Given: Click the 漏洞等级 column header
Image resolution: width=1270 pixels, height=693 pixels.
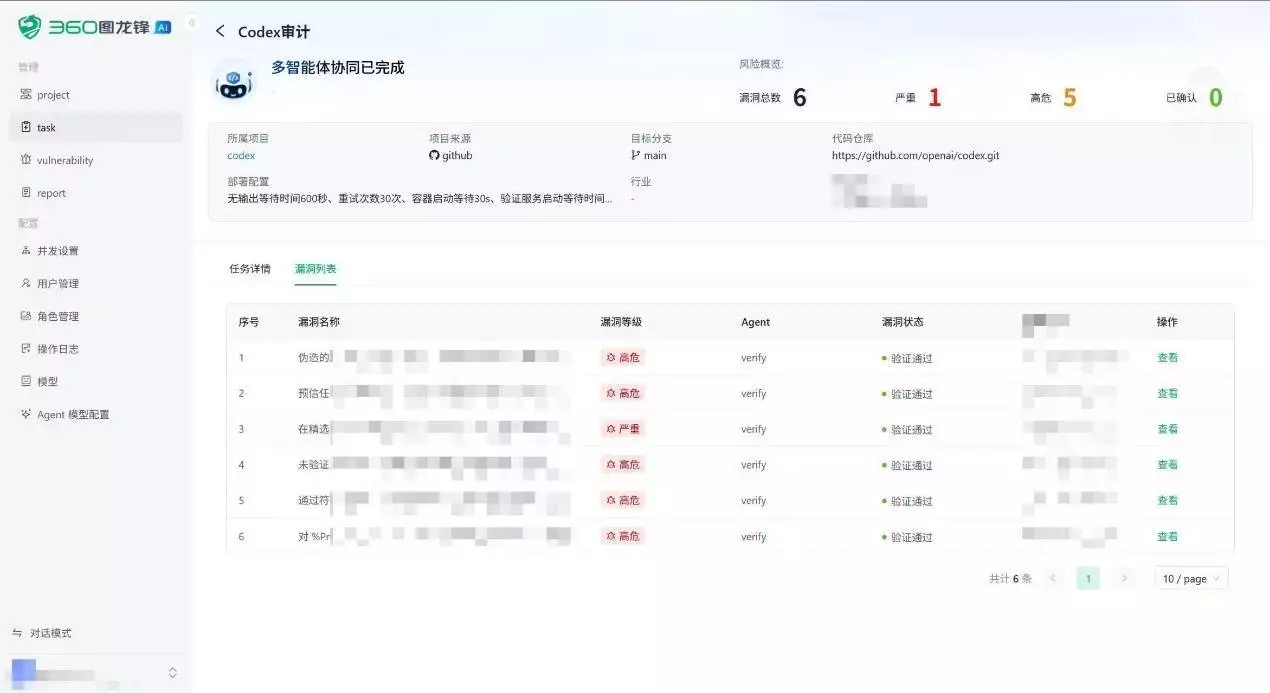Looking at the screenshot, I should 621,322.
